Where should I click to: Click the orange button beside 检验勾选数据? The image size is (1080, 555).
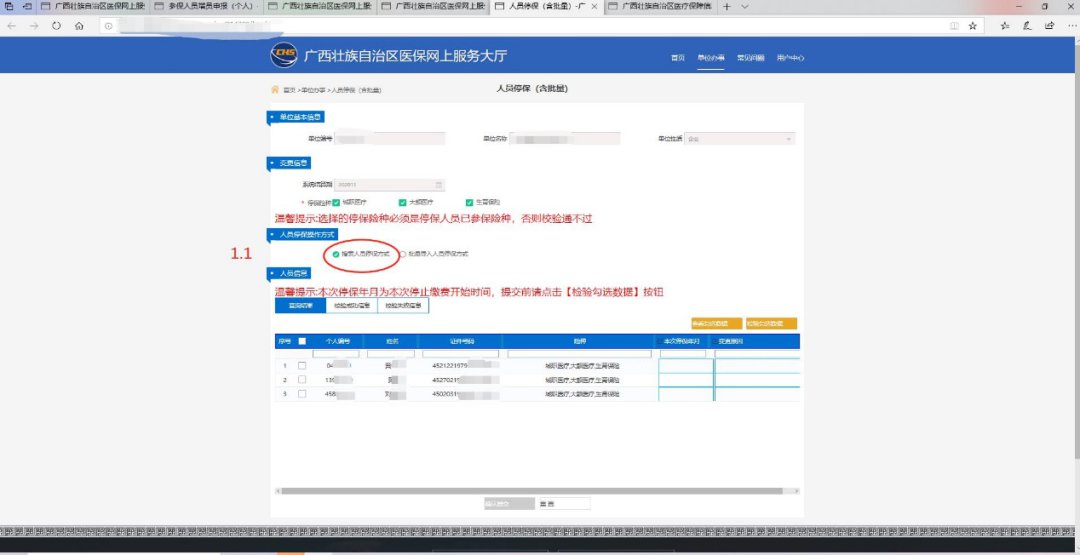716,324
